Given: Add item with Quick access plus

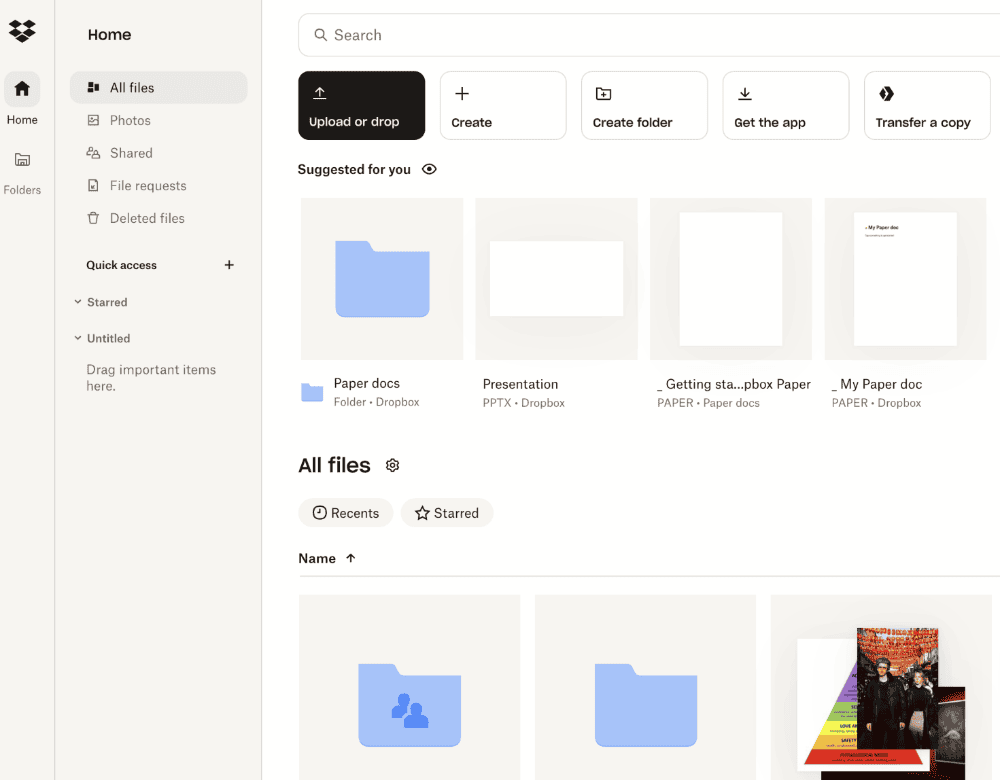Looking at the screenshot, I should (229, 265).
